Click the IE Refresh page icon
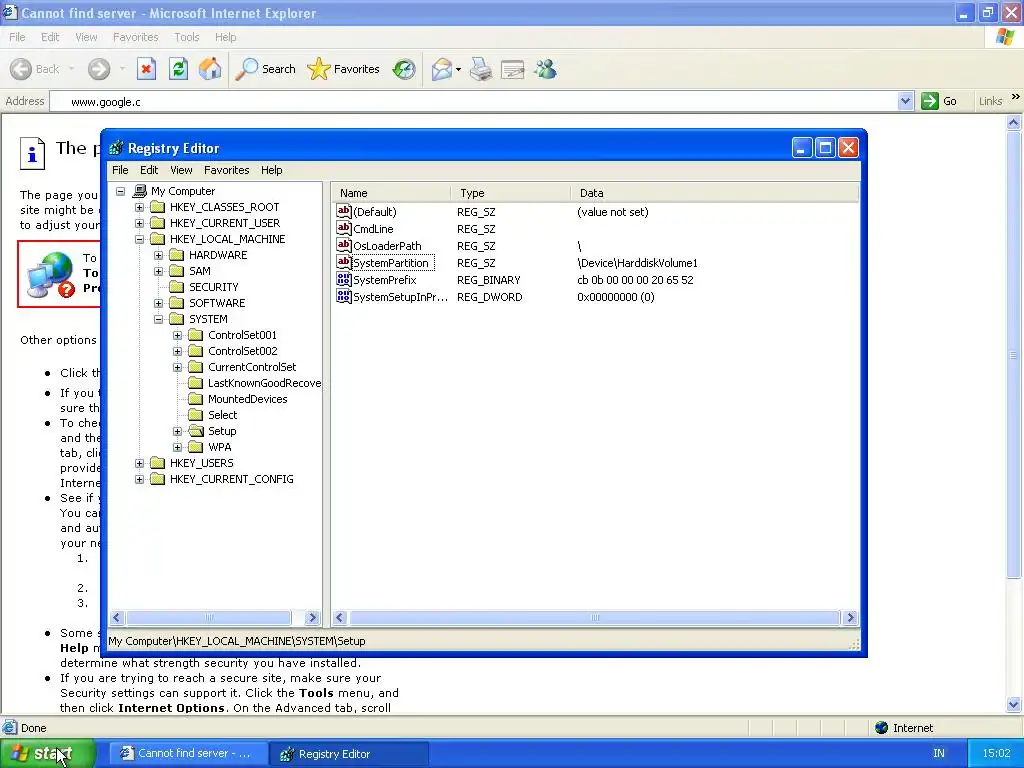Viewport: 1024px width, 768px height. 178,69
